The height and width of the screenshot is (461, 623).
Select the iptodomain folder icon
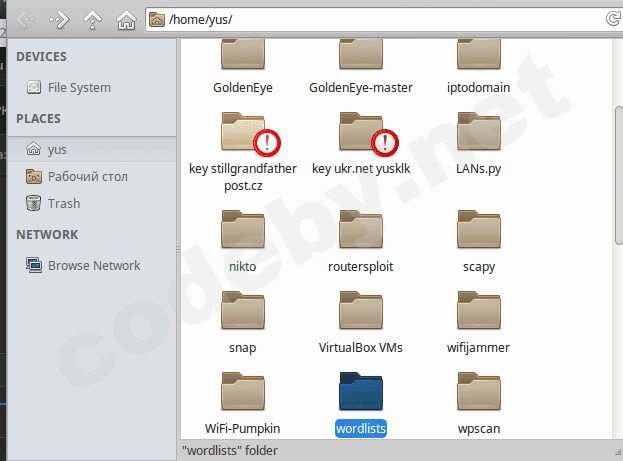[479, 54]
